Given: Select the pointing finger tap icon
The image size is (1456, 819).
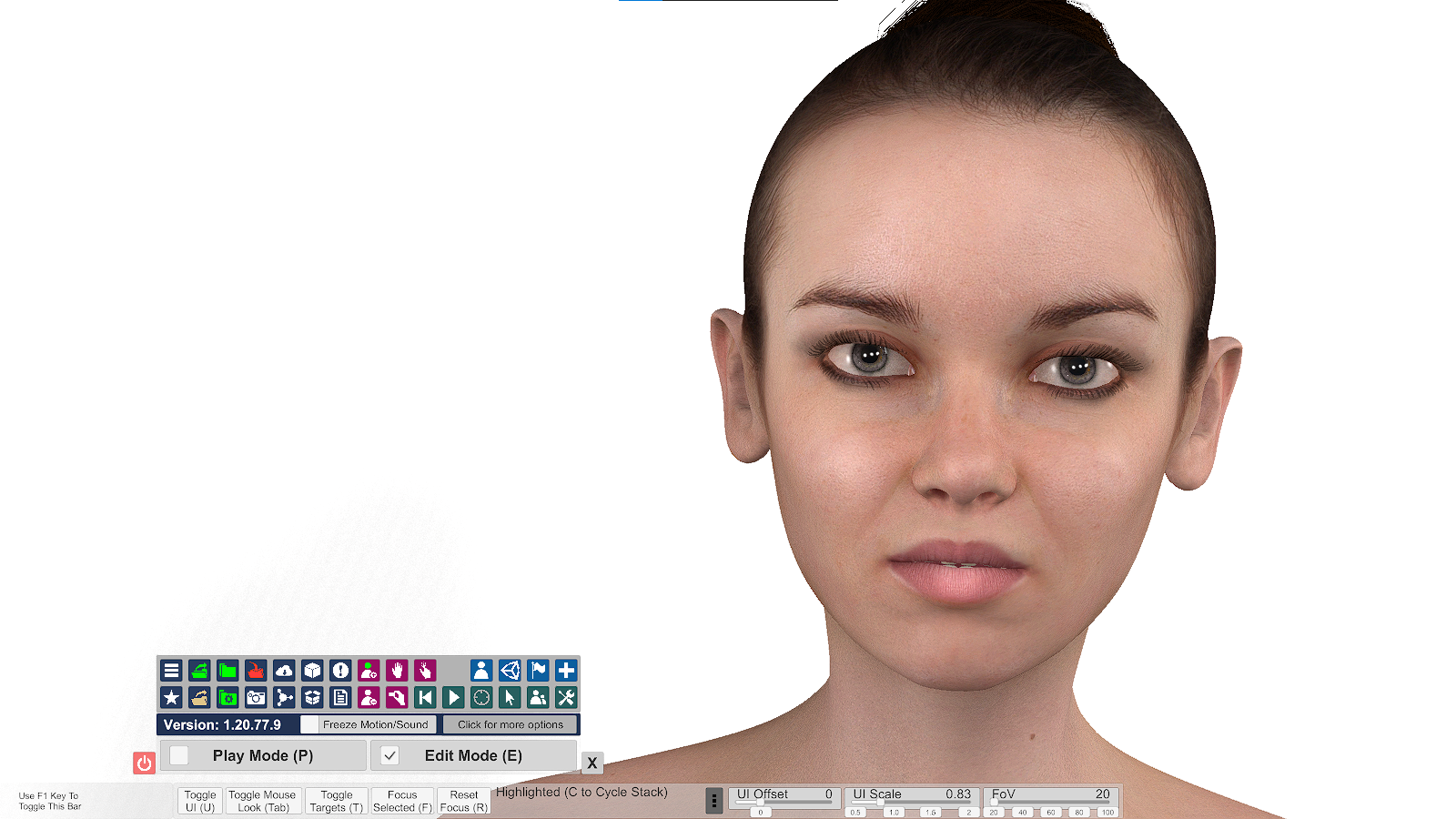Looking at the screenshot, I should tap(425, 671).
